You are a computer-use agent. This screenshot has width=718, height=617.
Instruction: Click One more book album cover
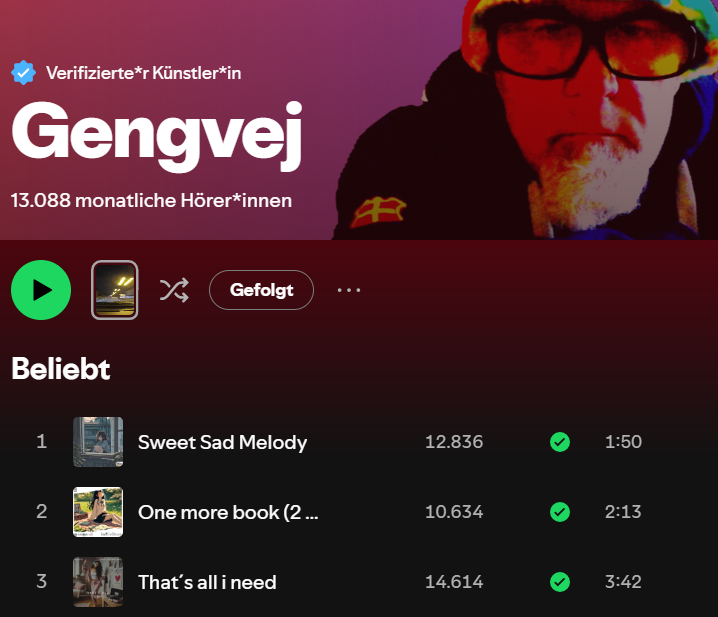98,512
